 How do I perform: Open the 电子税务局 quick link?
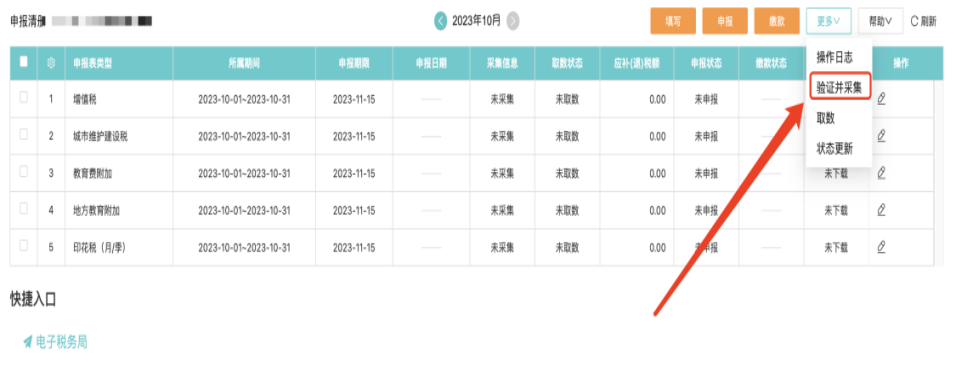tap(55, 342)
